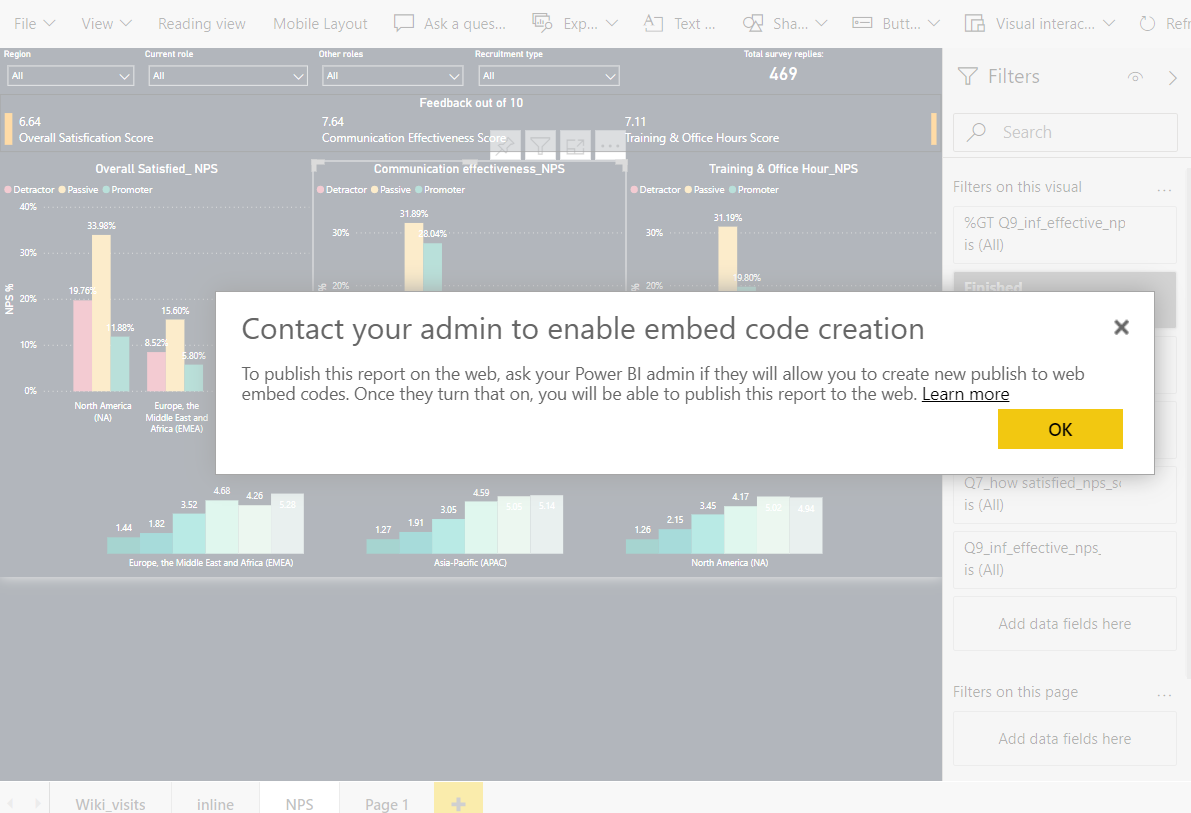The width and height of the screenshot is (1191, 813).
Task: Open more options for Filters on this page
Action: point(1164,693)
